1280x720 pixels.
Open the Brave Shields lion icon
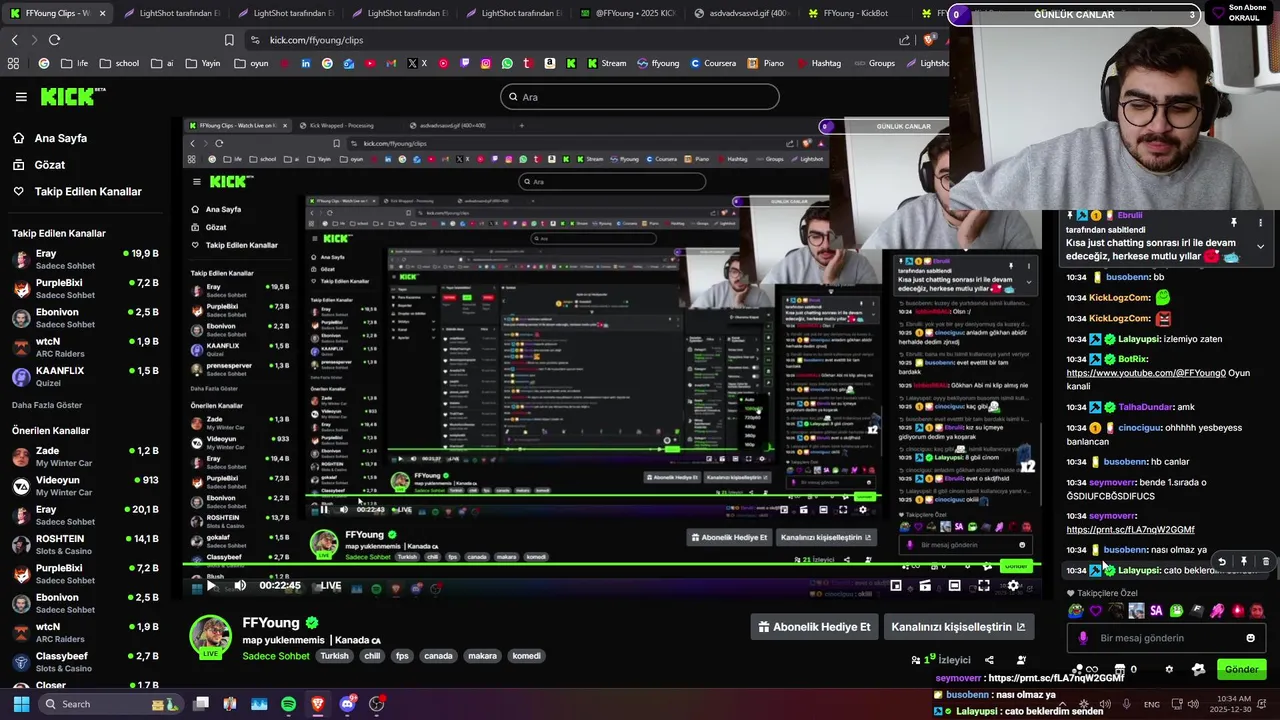click(929, 40)
